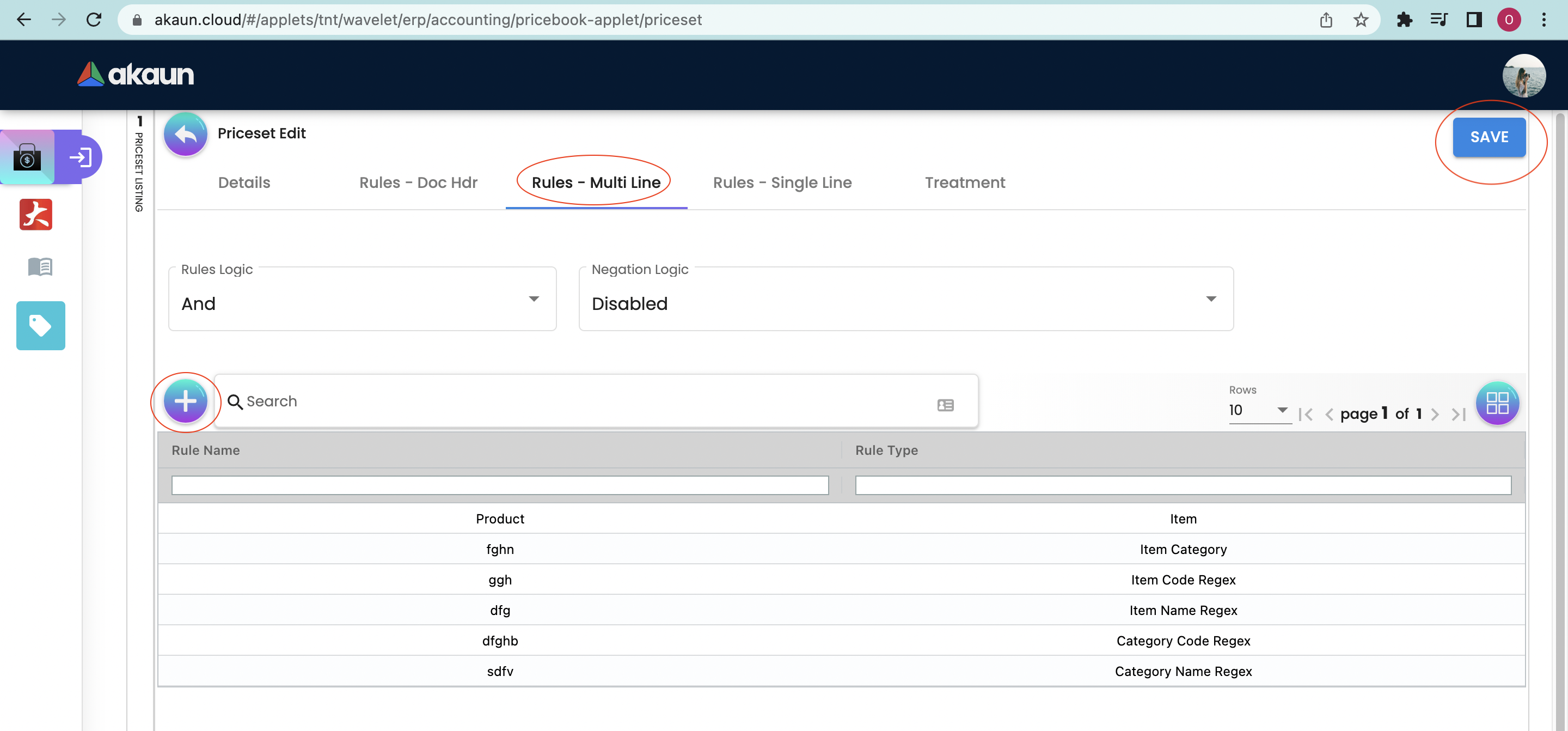The width and height of the screenshot is (1568, 731).
Task: Click the grid view toggle icon
Action: tap(1497, 403)
